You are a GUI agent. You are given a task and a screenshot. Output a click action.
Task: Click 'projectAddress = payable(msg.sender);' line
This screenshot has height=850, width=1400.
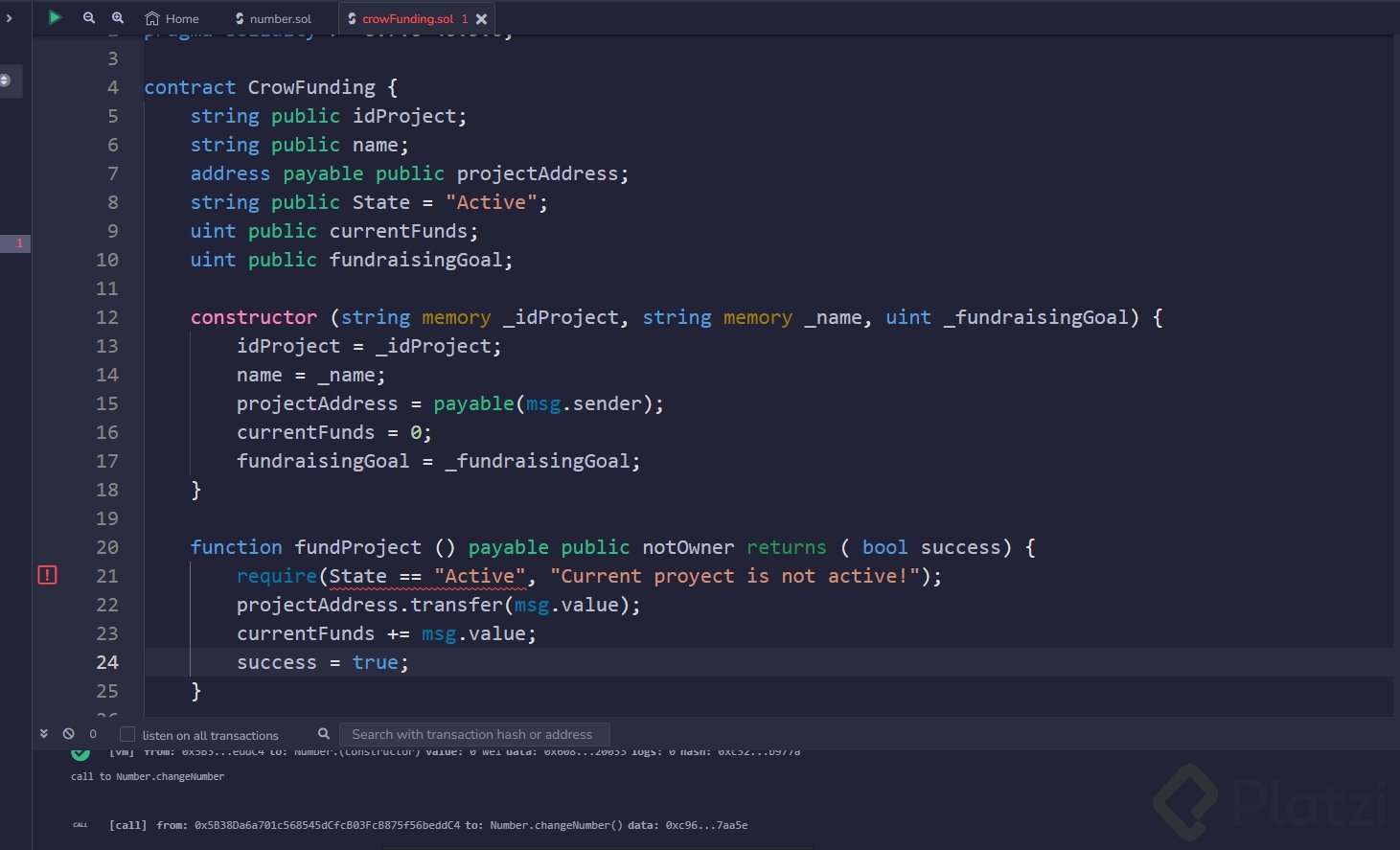point(450,403)
